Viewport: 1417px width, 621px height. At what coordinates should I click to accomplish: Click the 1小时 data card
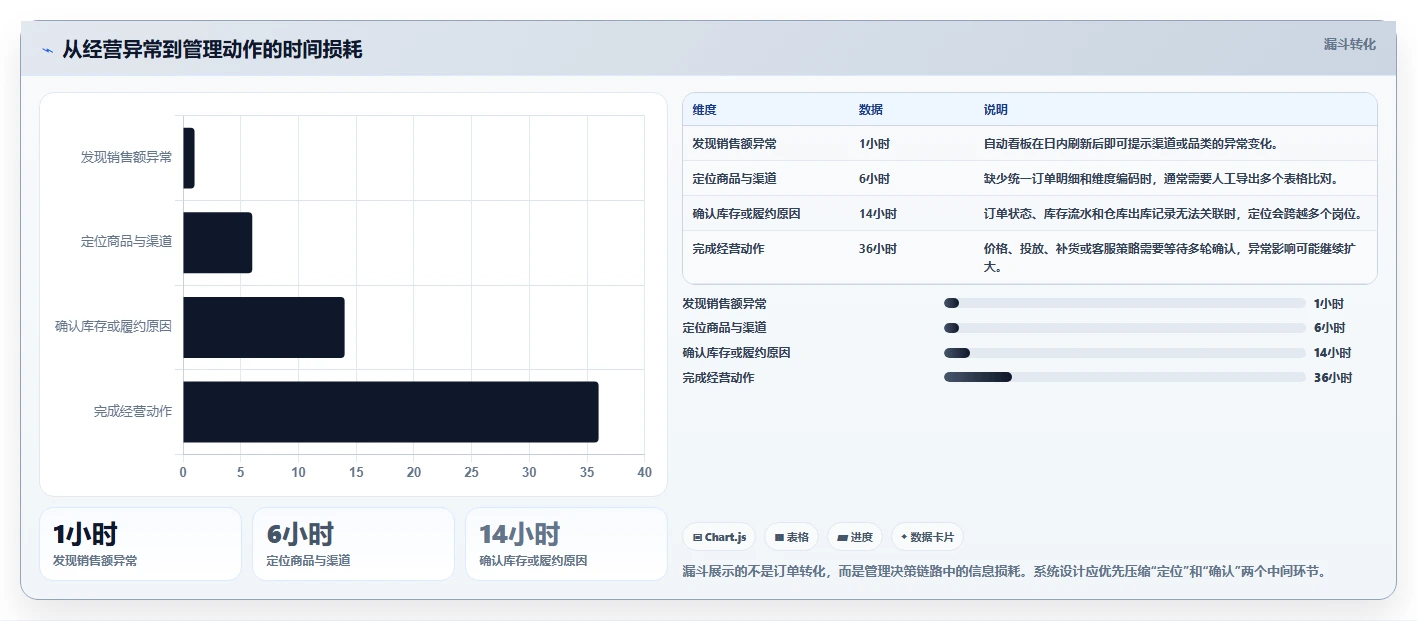pos(140,544)
